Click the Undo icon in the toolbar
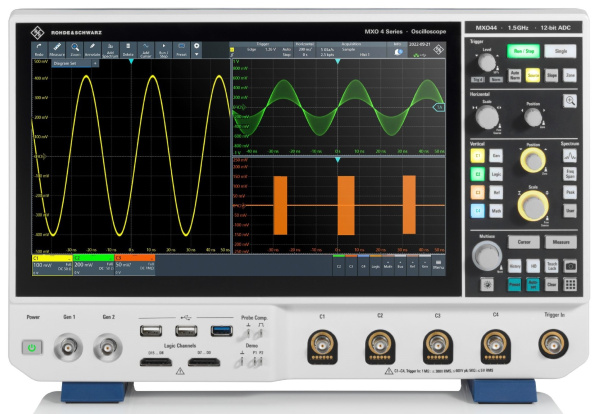Viewport: 600px width, 414px height. [39, 48]
